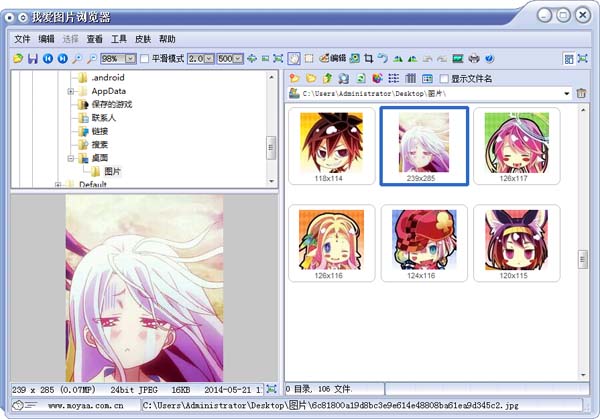Click the save (floppy disk) icon
The image size is (600, 419).
point(33,59)
